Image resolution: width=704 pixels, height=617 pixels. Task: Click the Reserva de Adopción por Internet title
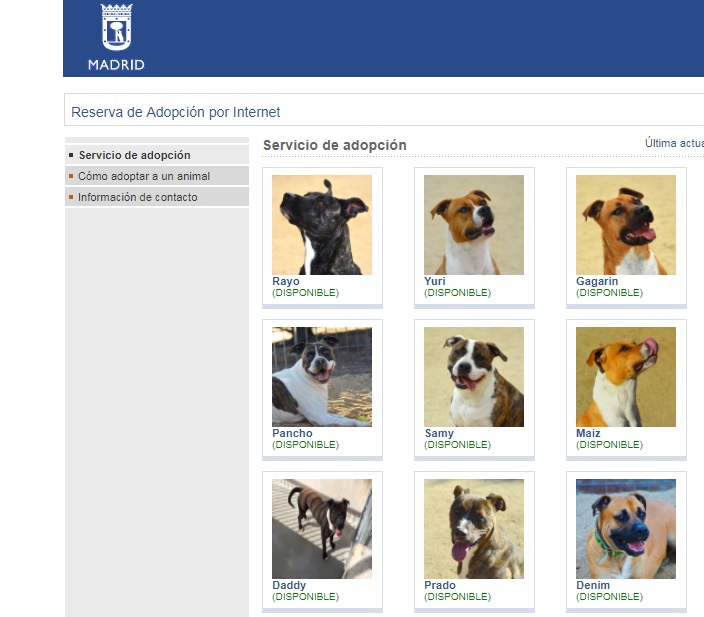[176, 112]
